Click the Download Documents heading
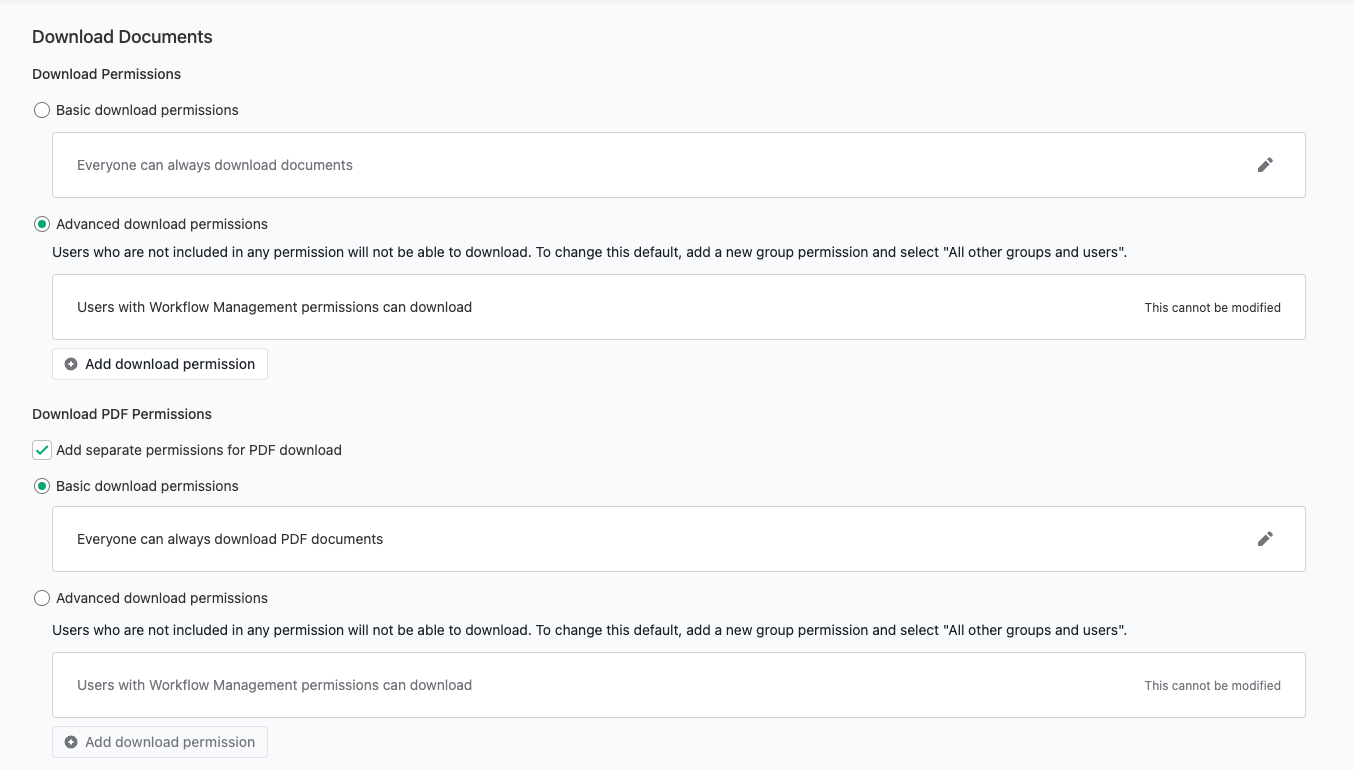 point(122,37)
